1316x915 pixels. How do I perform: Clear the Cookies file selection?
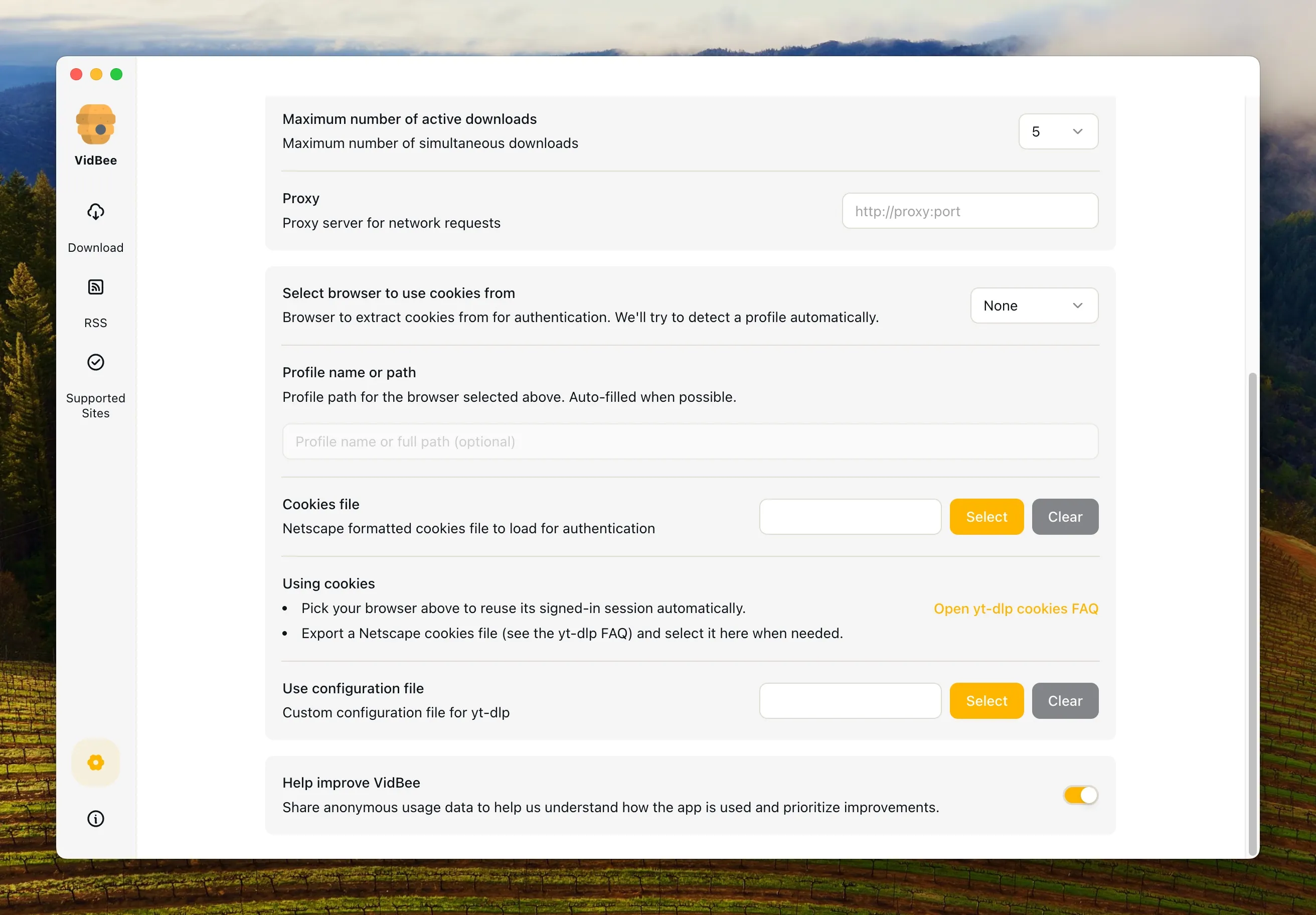coord(1065,517)
